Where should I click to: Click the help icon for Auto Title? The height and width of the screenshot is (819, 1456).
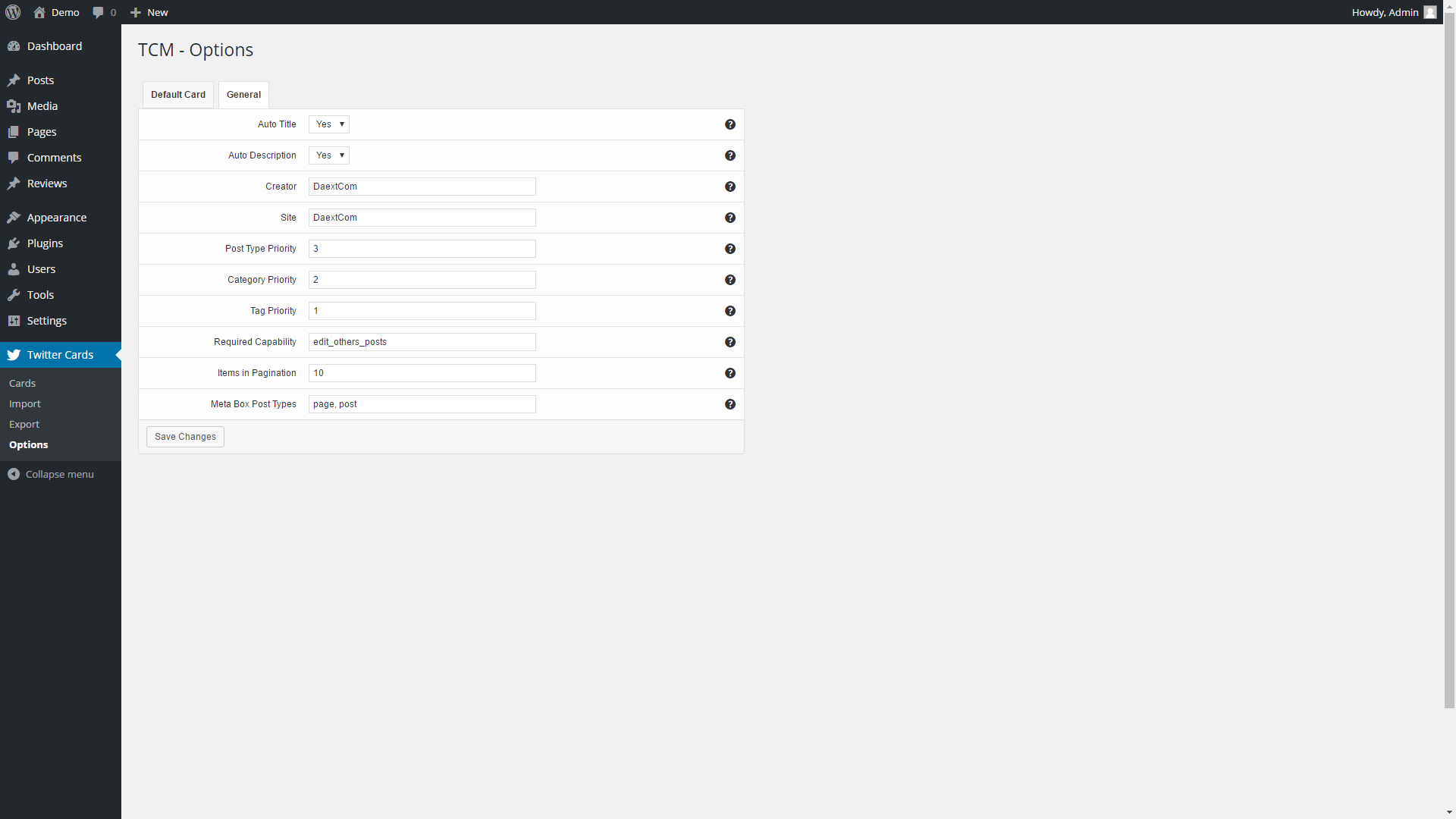pos(730,124)
